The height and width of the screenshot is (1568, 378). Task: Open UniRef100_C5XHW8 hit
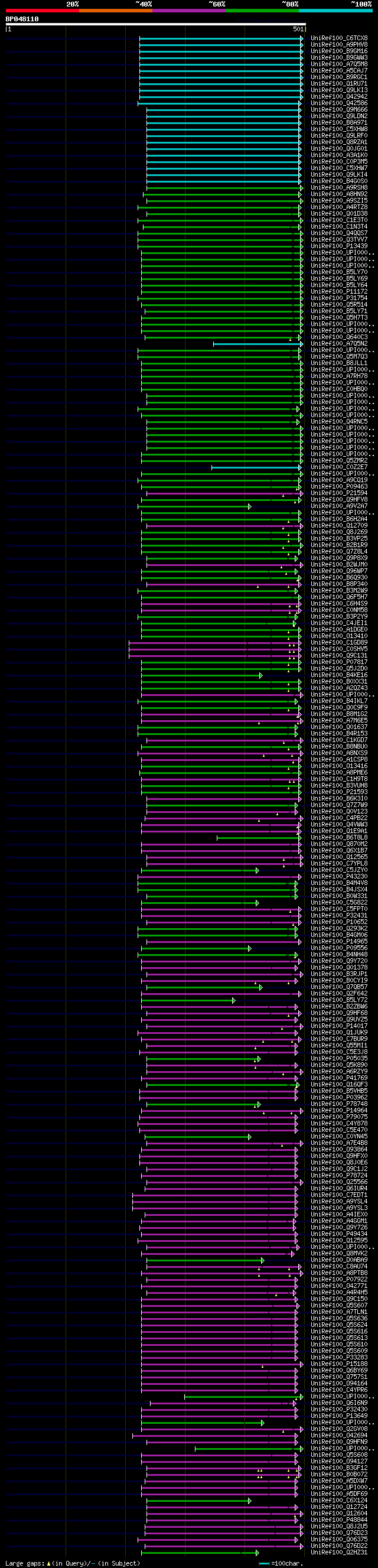[x=339, y=129]
